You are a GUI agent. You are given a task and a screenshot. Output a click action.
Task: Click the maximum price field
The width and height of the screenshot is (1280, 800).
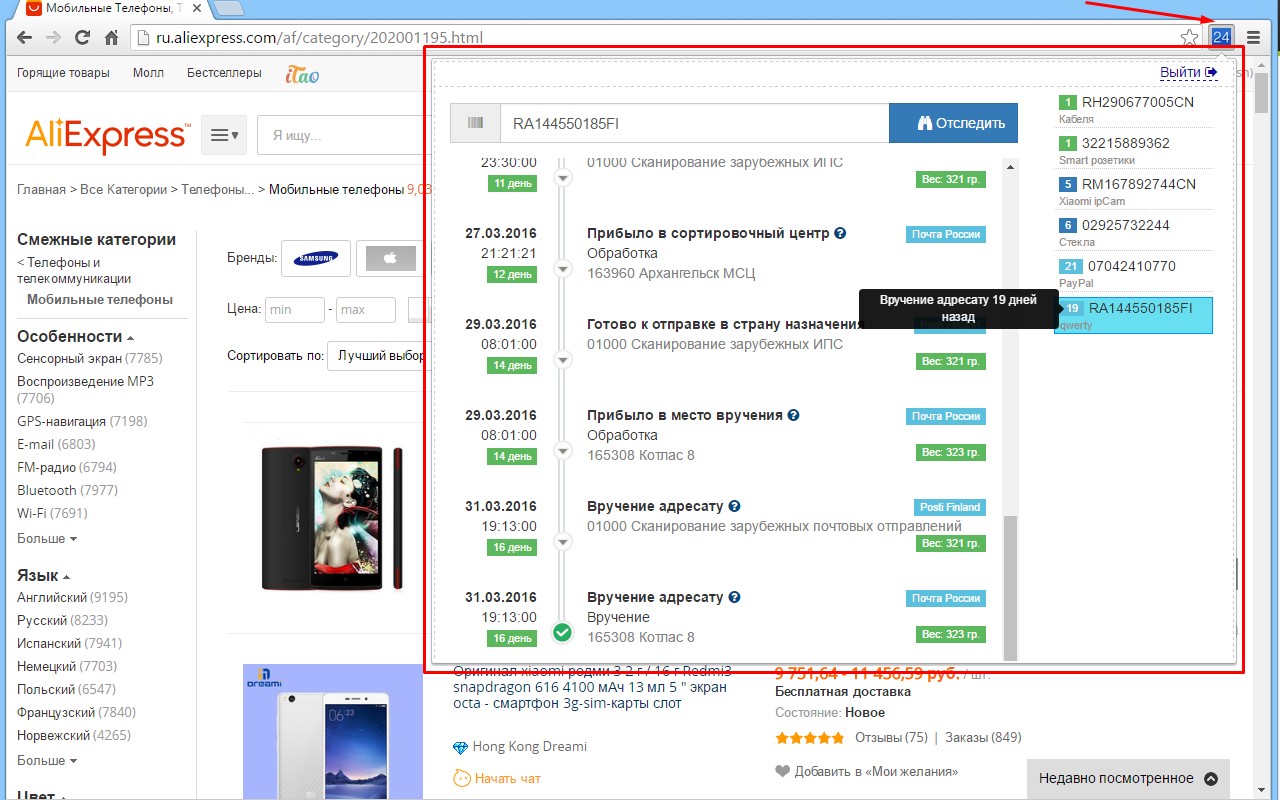click(x=366, y=310)
